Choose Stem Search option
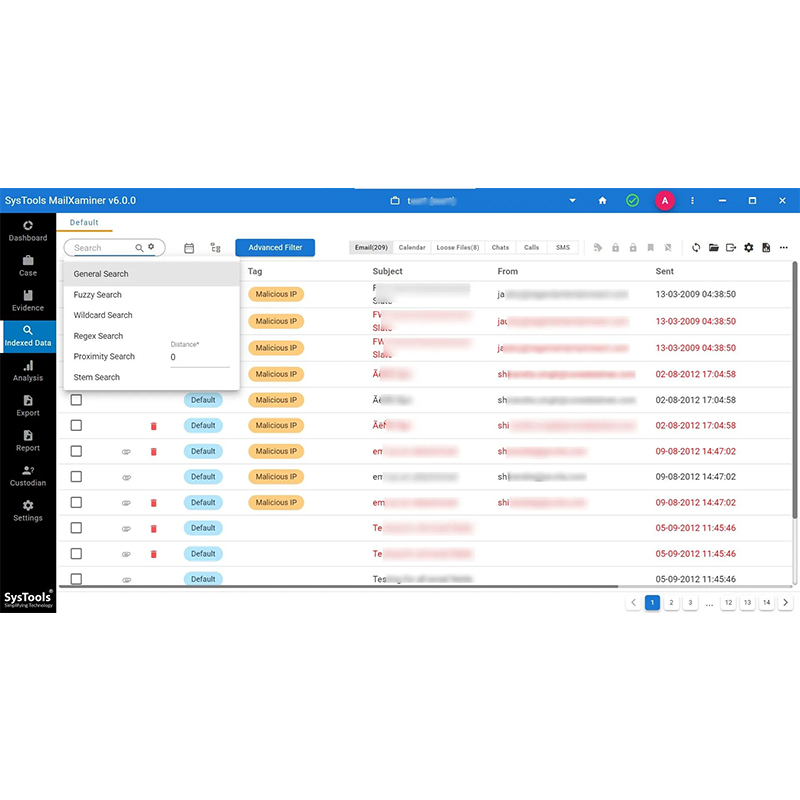The width and height of the screenshot is (800, 800). point(152,378)
